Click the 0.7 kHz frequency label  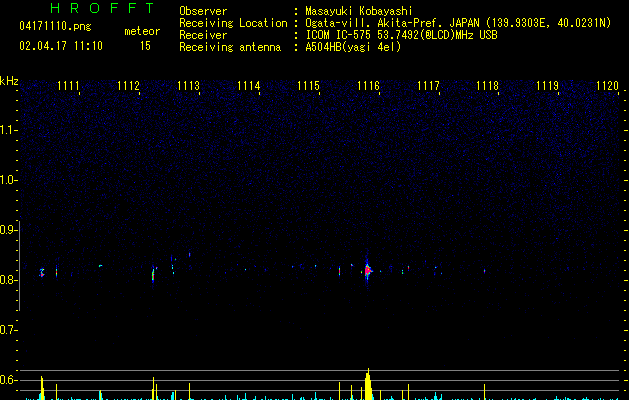pyautogui.click(x=8, y=330)
